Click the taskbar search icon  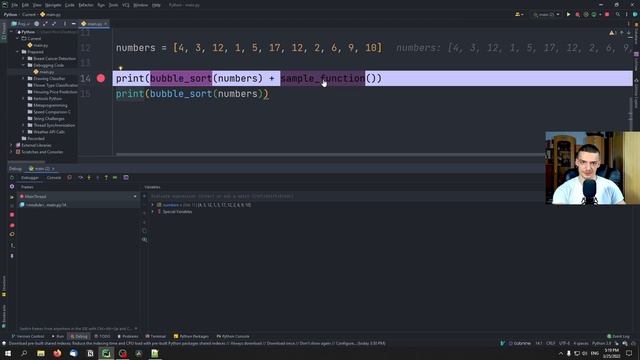tap(24, 353)
